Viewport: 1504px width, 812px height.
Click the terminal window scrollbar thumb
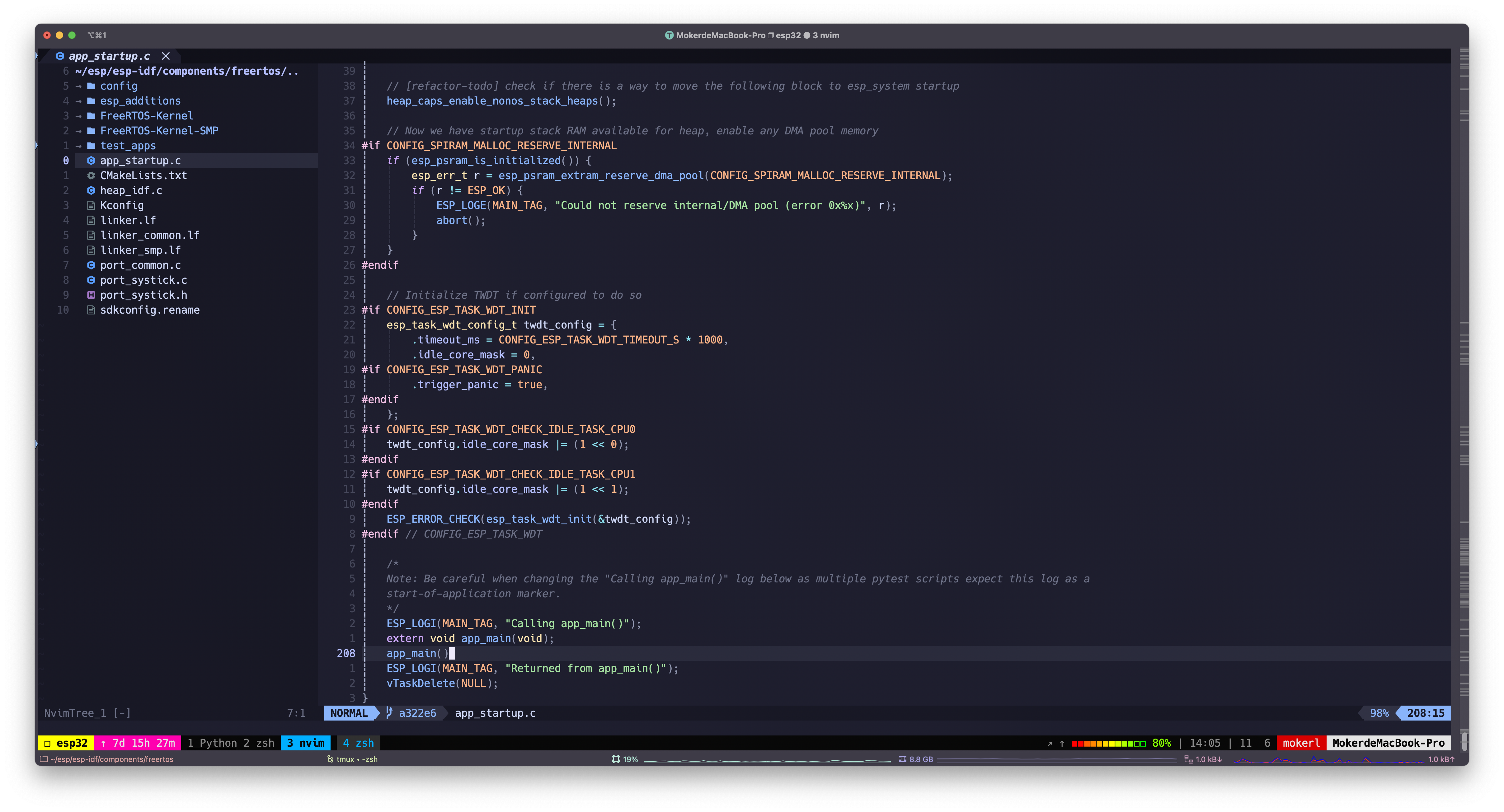(x=1464, y=741)
